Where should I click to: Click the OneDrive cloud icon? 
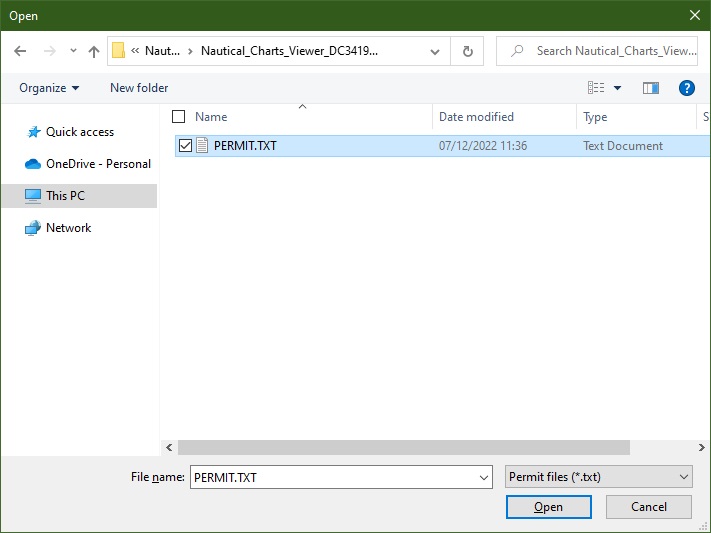(x=33, y=164)
